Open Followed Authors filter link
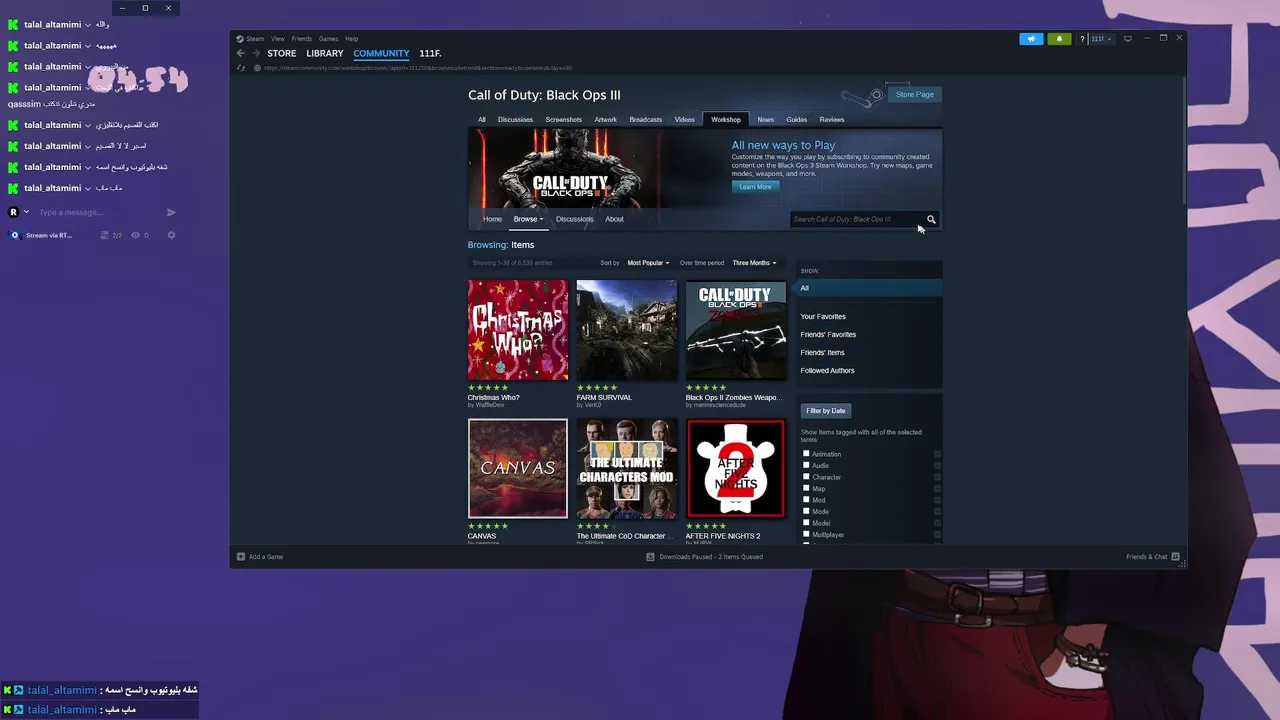The width and height of the screenshot is (1280, 720). [827, 370]
